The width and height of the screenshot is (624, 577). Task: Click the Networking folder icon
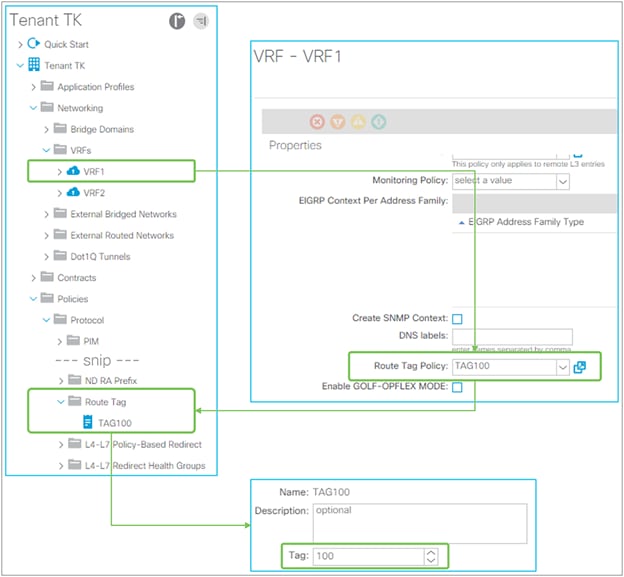47,107
